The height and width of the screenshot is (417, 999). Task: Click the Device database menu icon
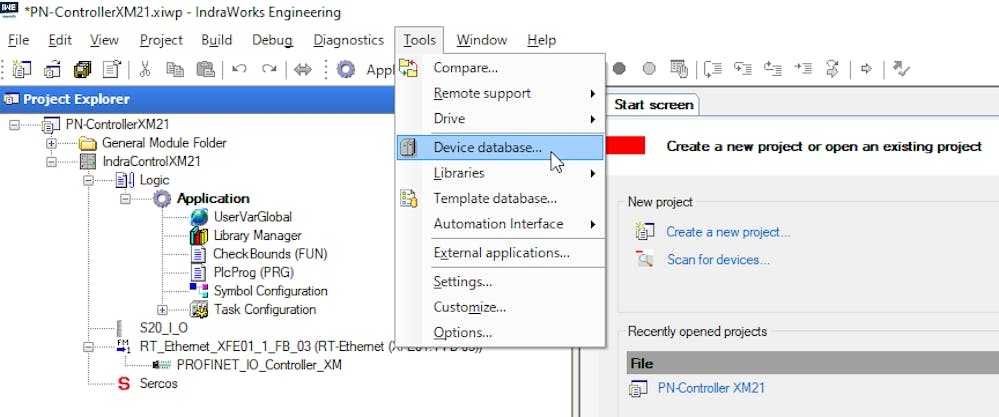click(408, 148)
